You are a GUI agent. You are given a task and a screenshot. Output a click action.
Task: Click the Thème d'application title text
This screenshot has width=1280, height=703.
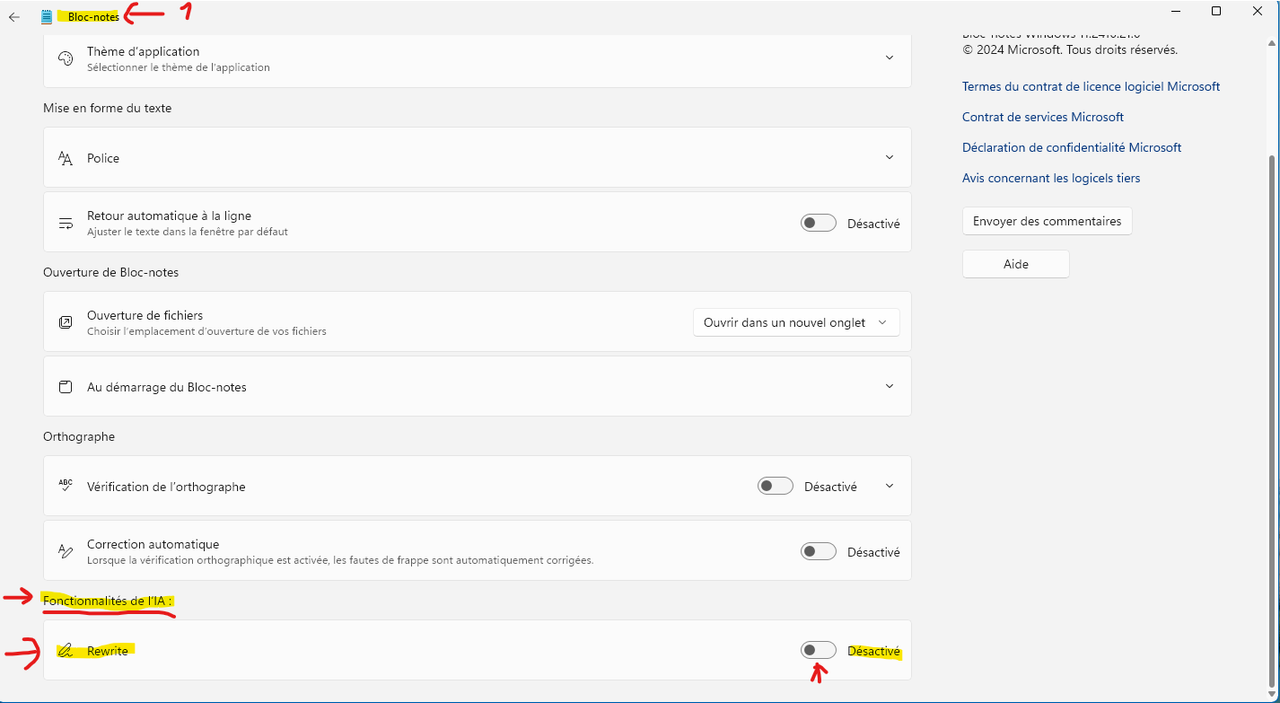(143, 51)
